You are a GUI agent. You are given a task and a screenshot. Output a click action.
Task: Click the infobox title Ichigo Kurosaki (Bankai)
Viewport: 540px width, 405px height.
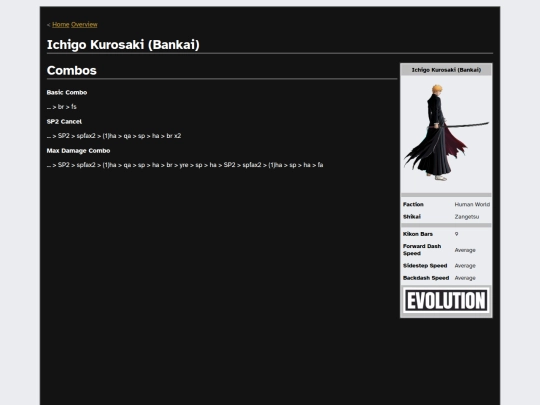[446, 70]
